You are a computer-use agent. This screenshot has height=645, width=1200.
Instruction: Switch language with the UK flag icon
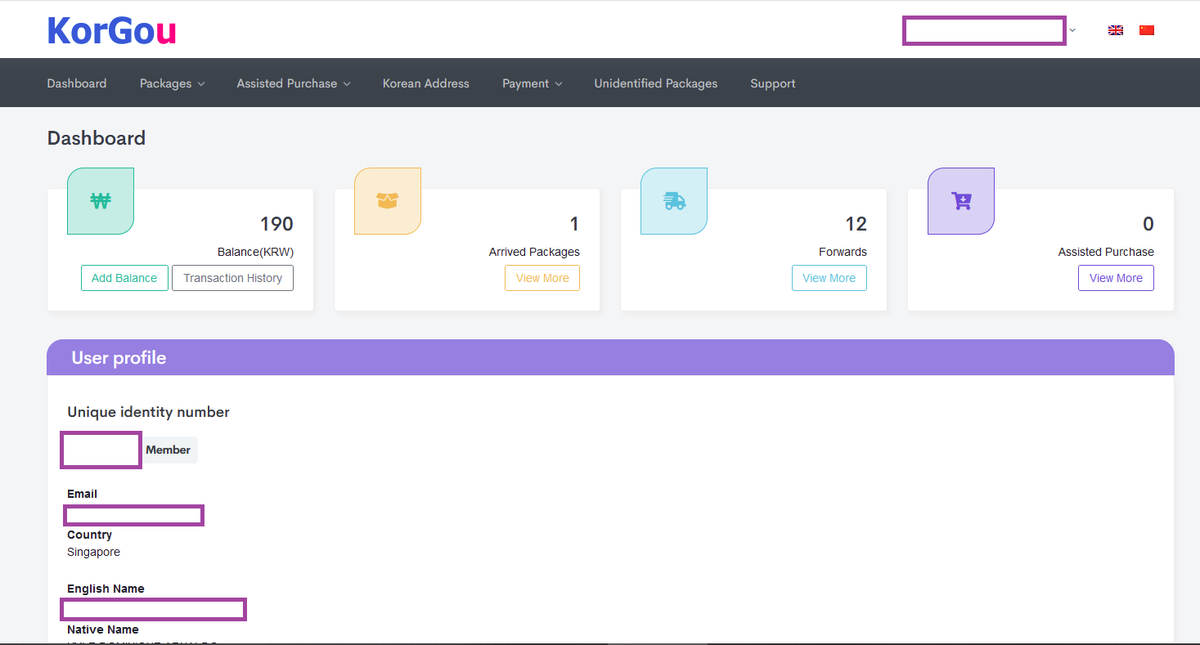[x=1116, y=30]
